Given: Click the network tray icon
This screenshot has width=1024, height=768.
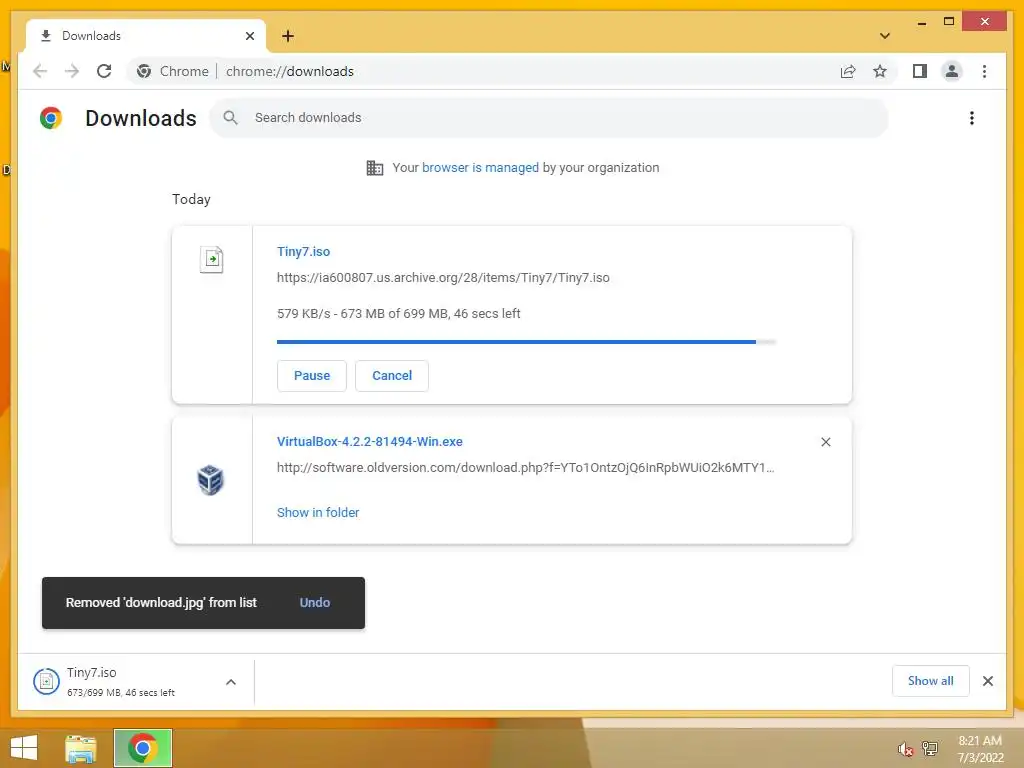Looking at the screenshot, I should (930, 748).
